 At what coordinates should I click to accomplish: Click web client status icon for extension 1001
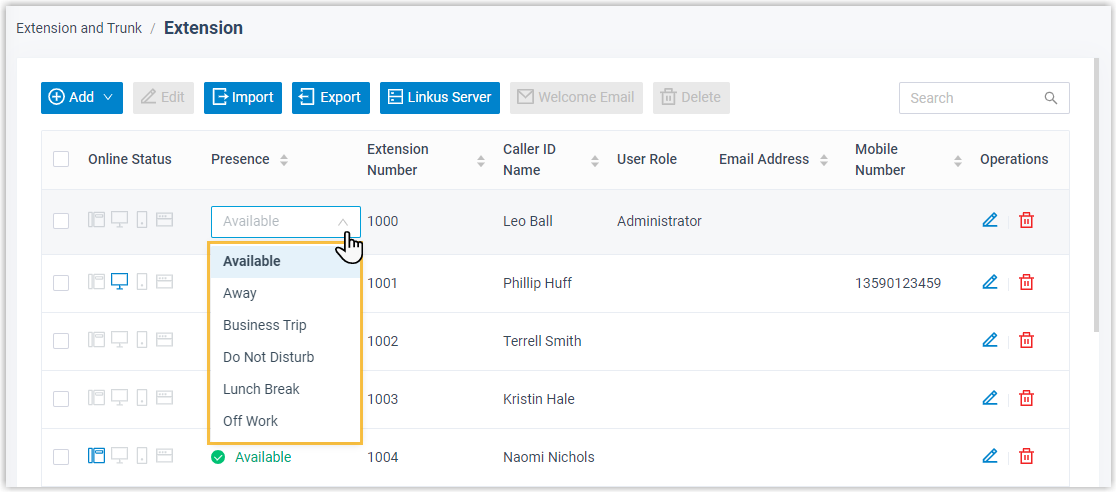(165, 283)
